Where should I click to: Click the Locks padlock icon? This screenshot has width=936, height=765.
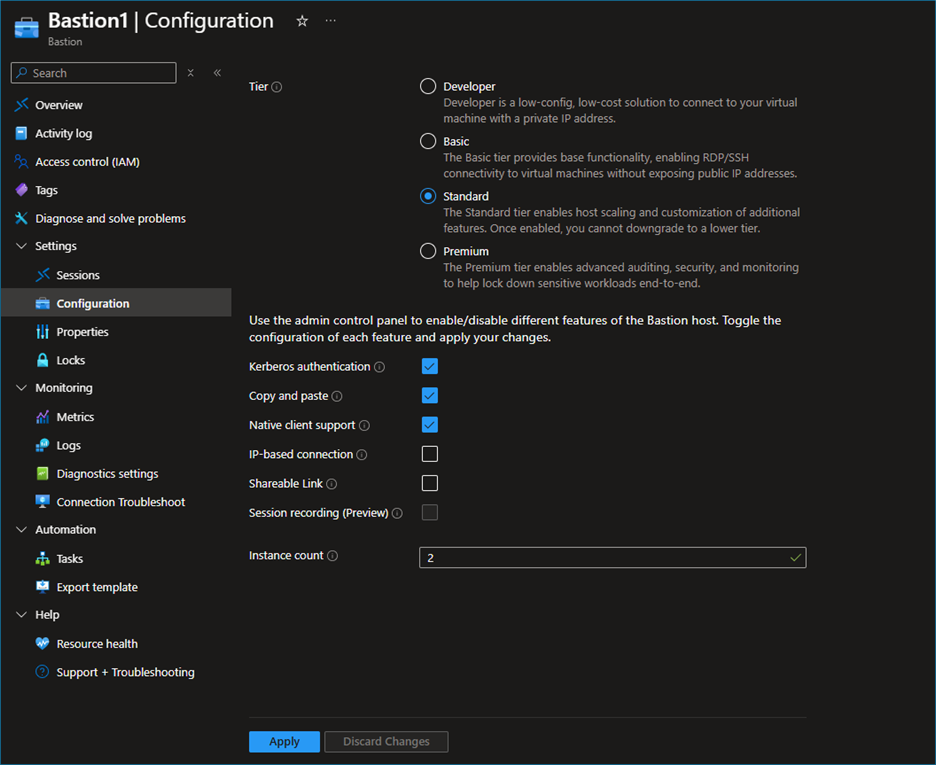[x=42, y=360]
